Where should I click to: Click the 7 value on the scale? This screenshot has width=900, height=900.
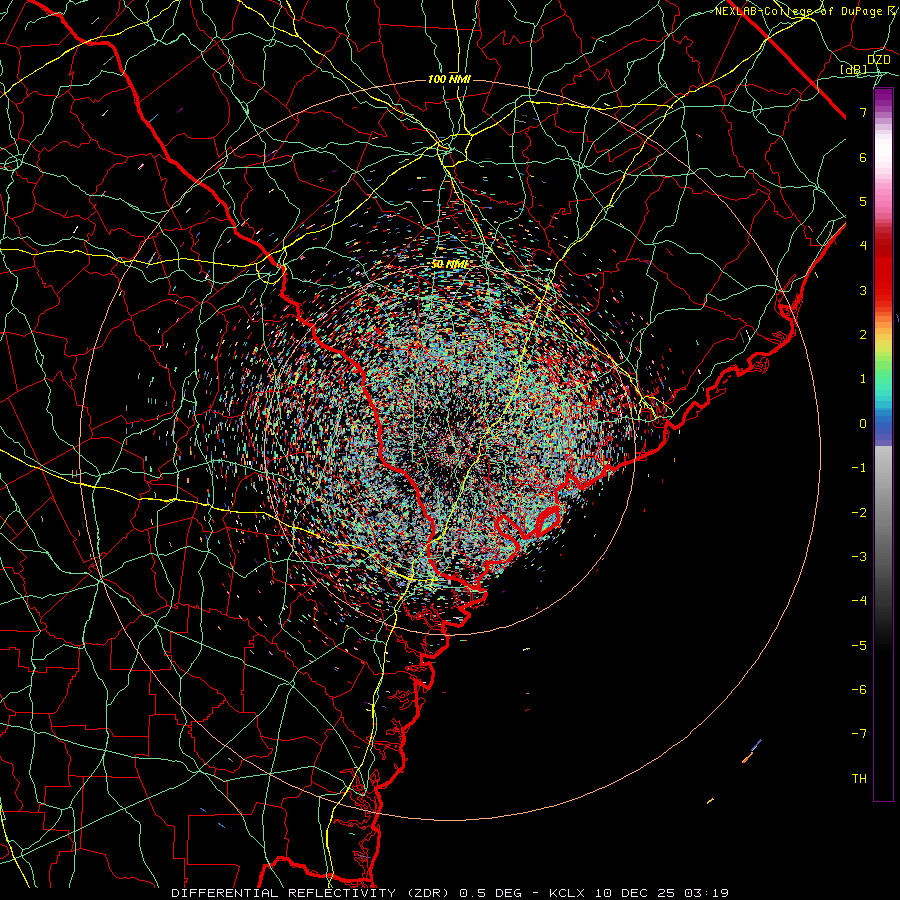(863, 112)
